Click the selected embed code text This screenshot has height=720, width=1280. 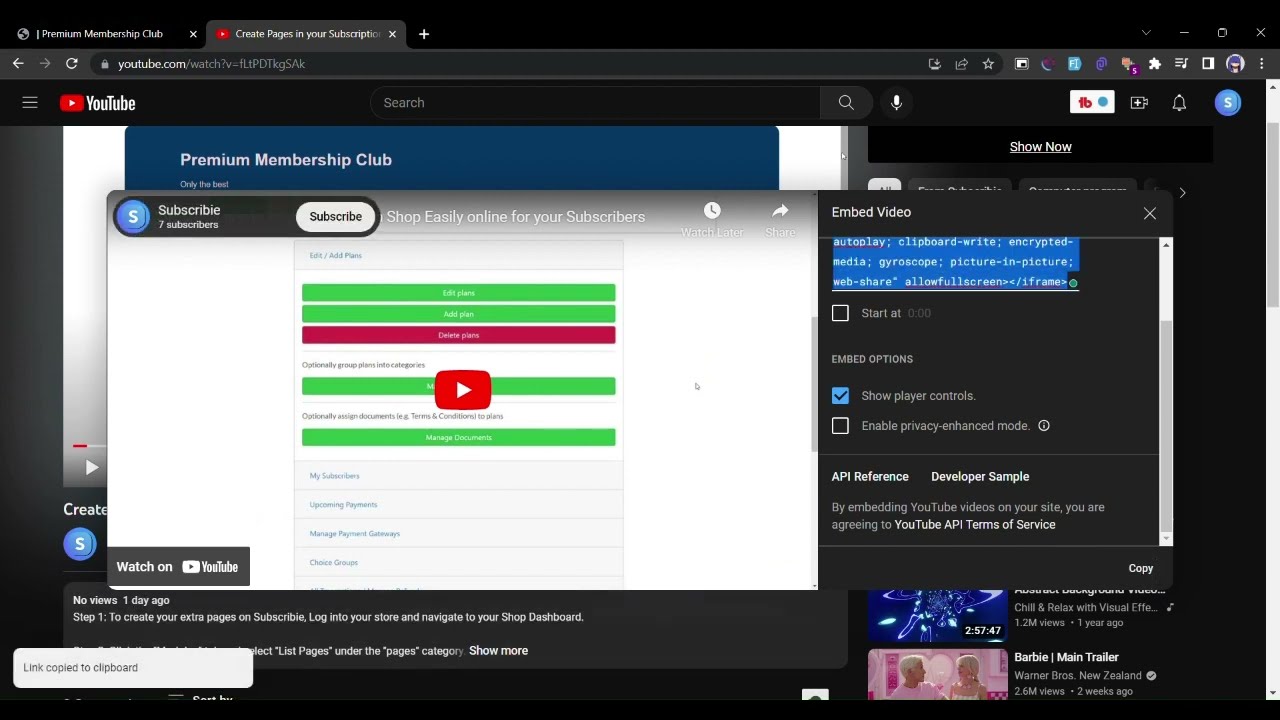tap(955, 262)
